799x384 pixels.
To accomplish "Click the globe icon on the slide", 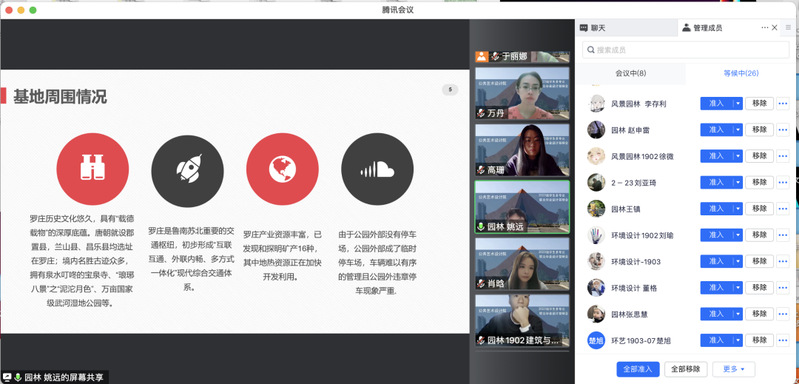I will pos(282,169).
